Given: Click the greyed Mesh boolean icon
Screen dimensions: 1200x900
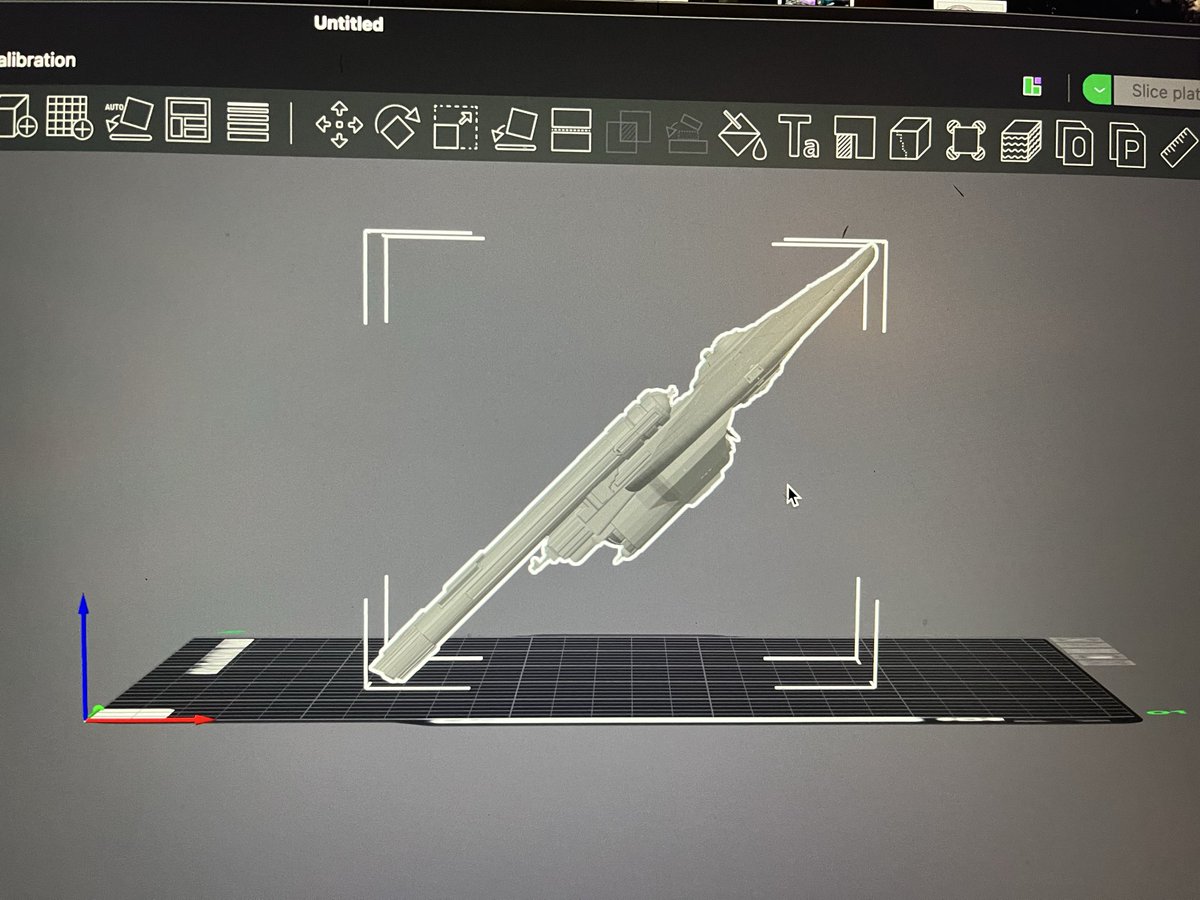Looking at the screenshot, I should [629, 132].
